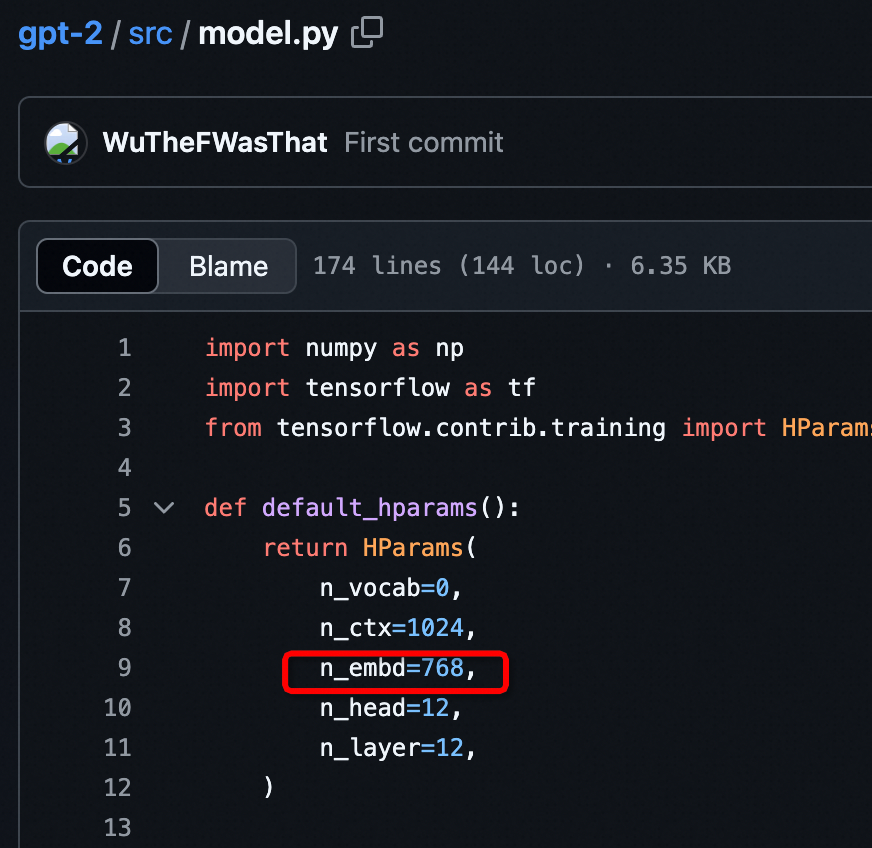The image size is (872, 848).
Task: Select line number 3
Action: tap(124, 428)
